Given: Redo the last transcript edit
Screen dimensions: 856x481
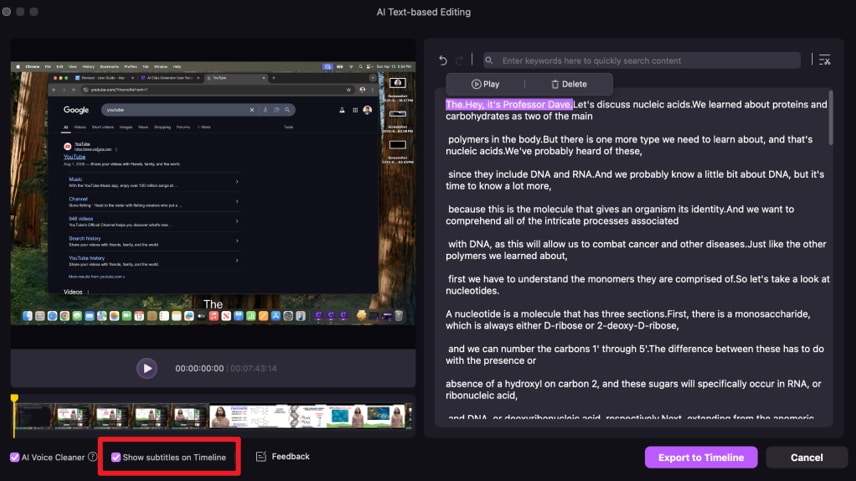Looking at the screenshot, I should [x=460, y=60].
